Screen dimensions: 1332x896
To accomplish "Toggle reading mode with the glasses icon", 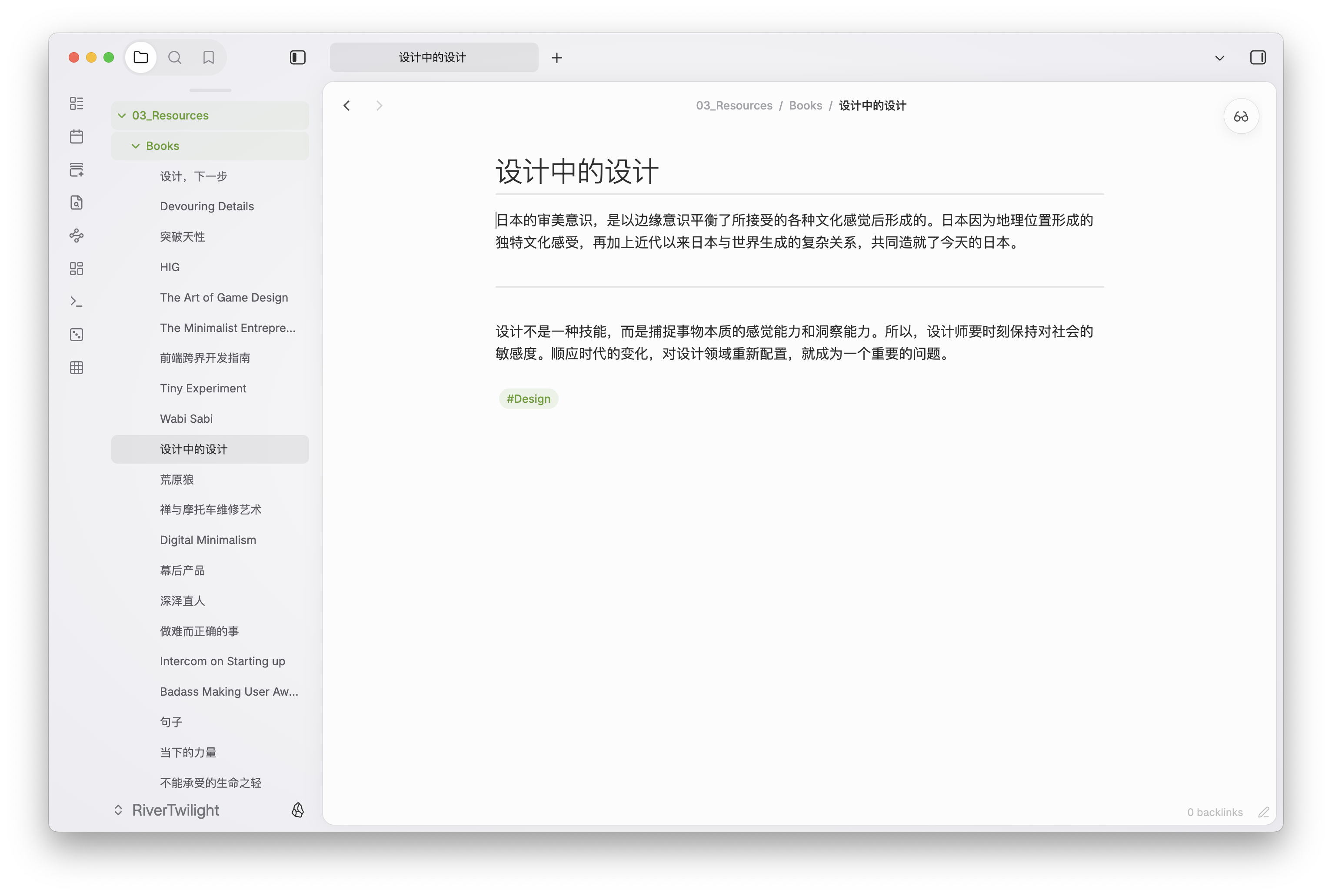I will tap(1241, 116).
